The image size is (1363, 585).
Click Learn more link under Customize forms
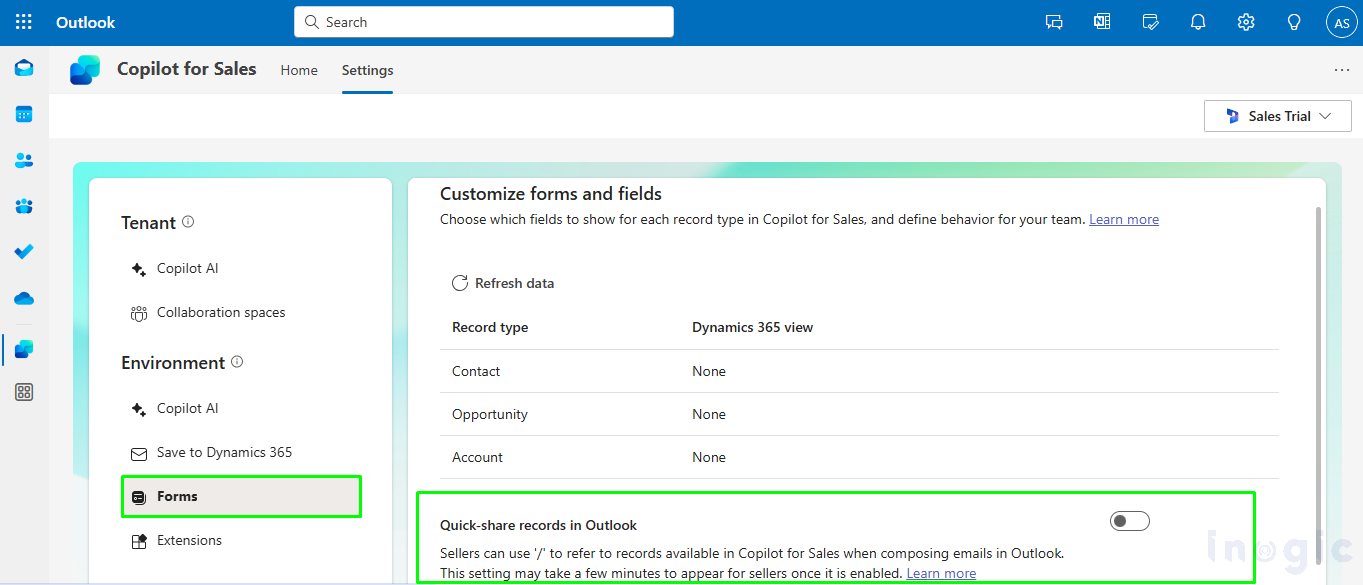pos(1123,219)
